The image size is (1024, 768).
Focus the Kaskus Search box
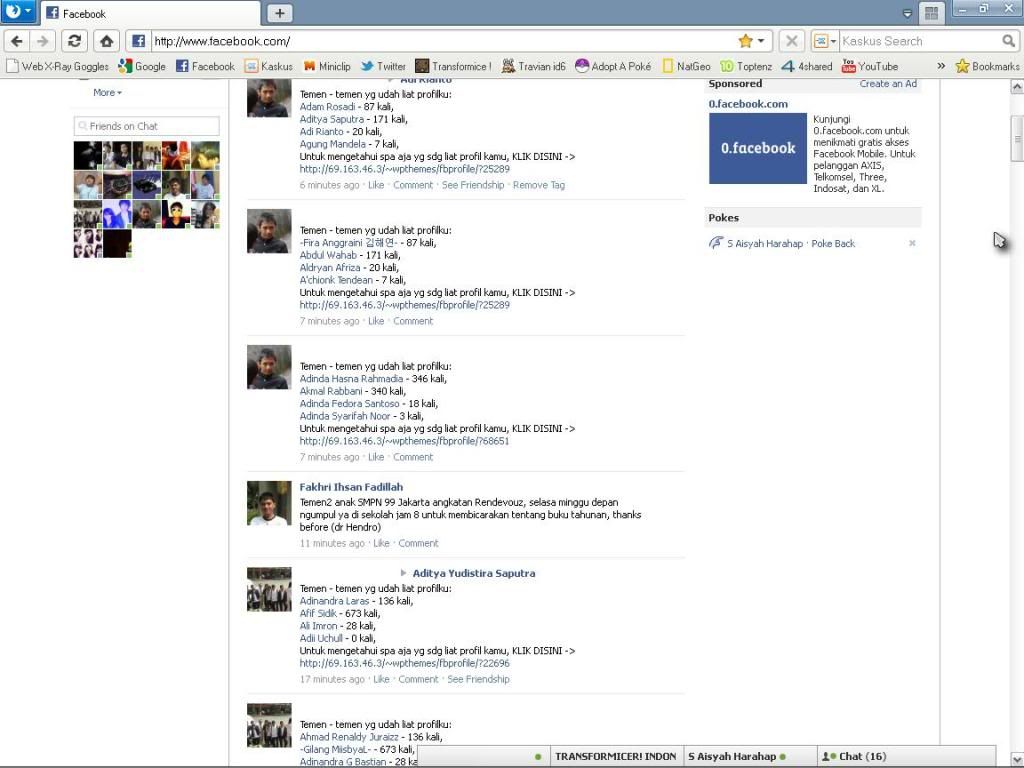click(921, 41)
